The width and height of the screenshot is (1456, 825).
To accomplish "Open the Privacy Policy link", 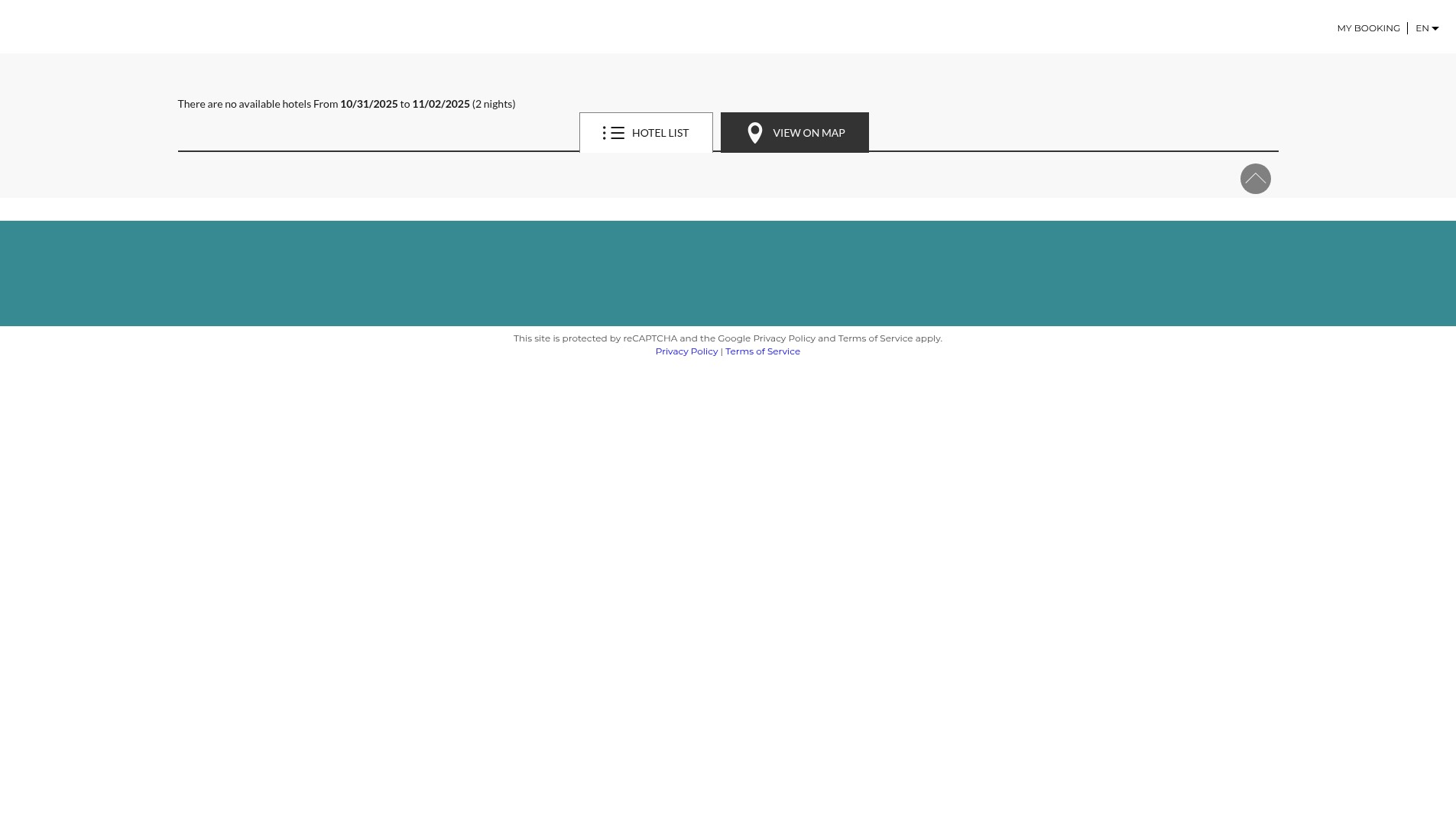I will (686, 351).
